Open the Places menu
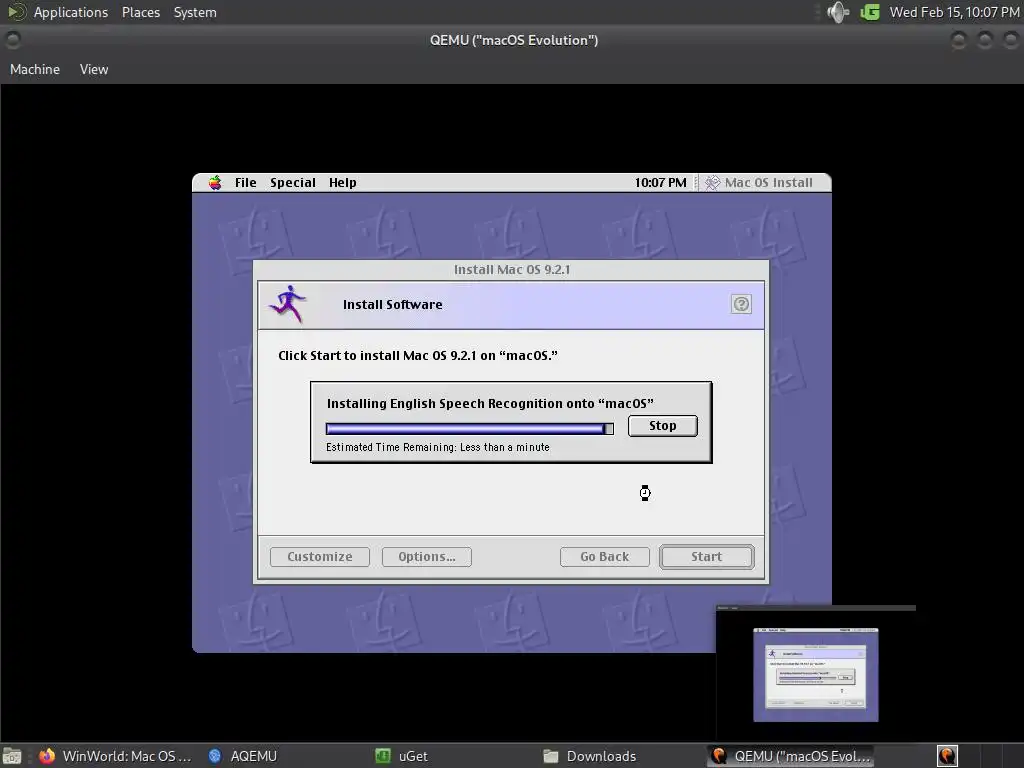Image resolution: width=1024 pixels, height=768 pixels. point(140,12)
